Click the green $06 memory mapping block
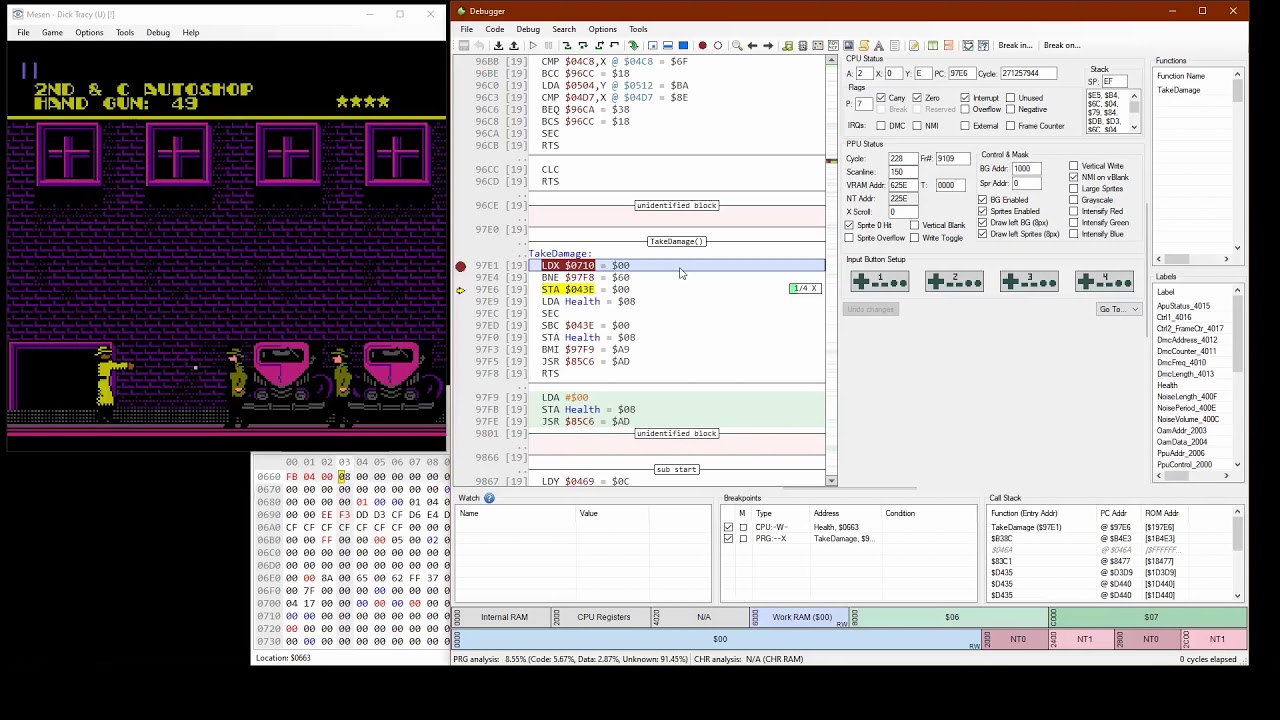 (x=951, y=617)
